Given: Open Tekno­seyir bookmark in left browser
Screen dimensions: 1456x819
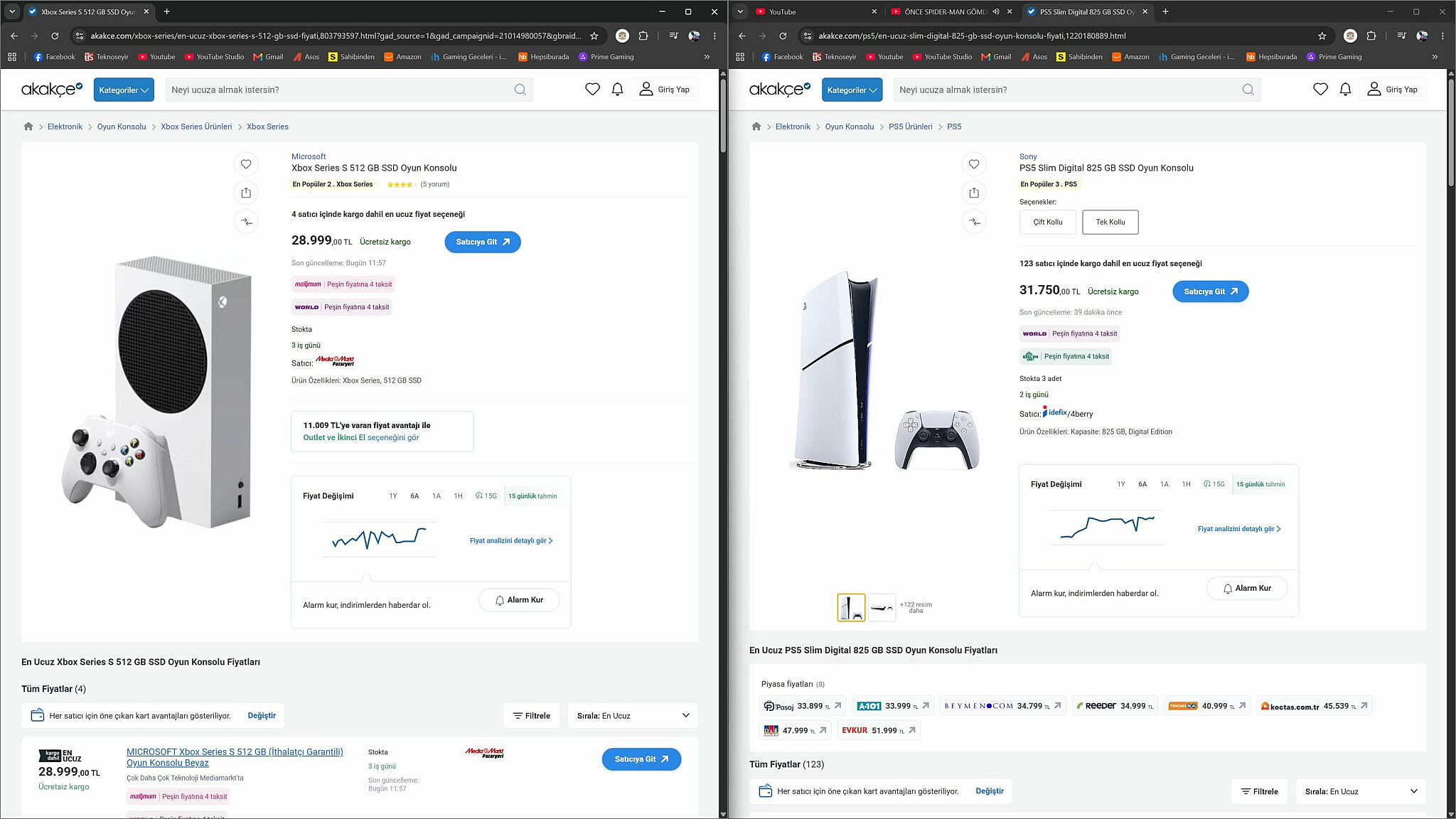Looking at the screenshot, I should click(x=107, y=57).
